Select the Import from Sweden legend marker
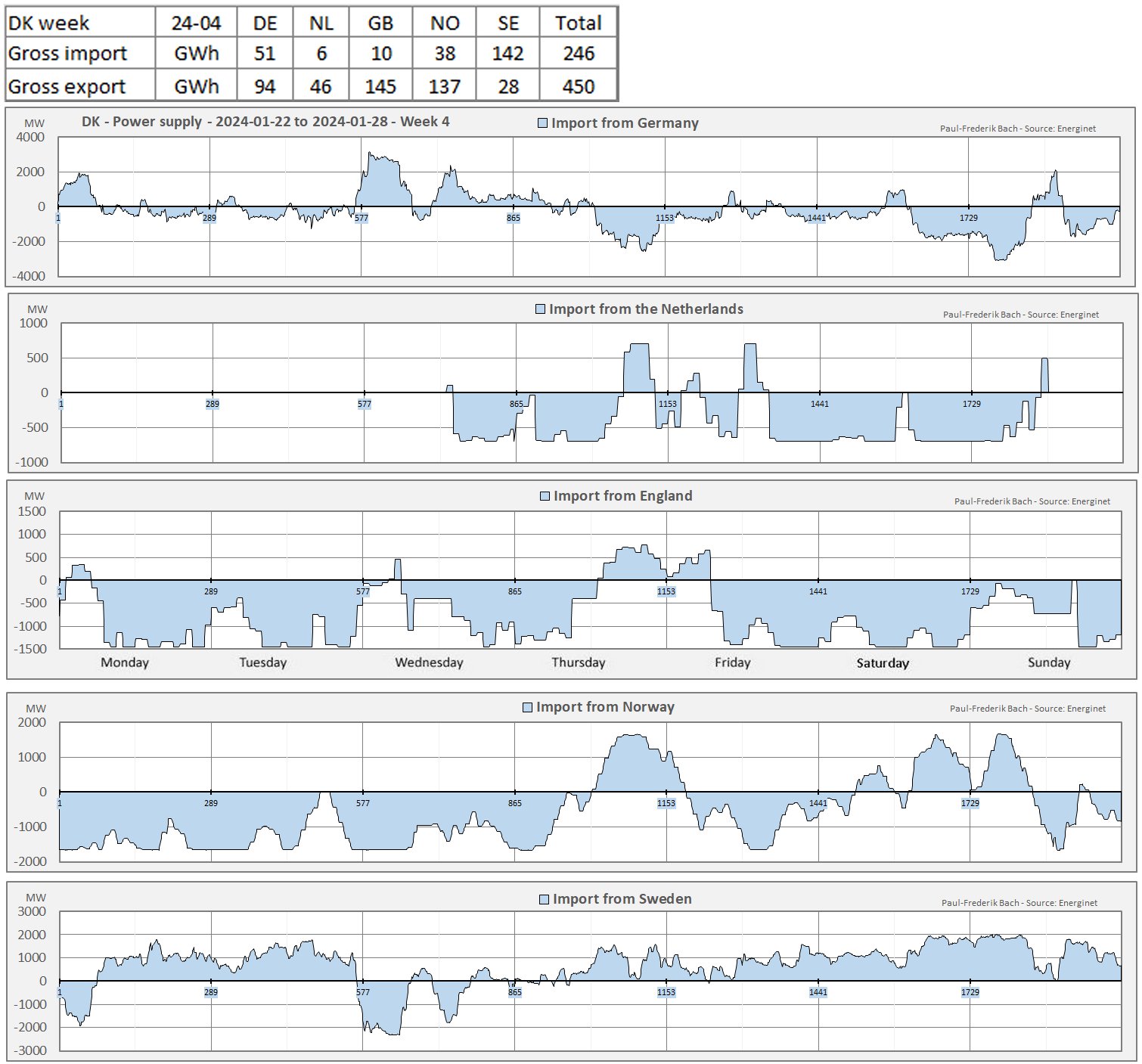This screenshot has height=1064, width=1142. click(544, 899)
